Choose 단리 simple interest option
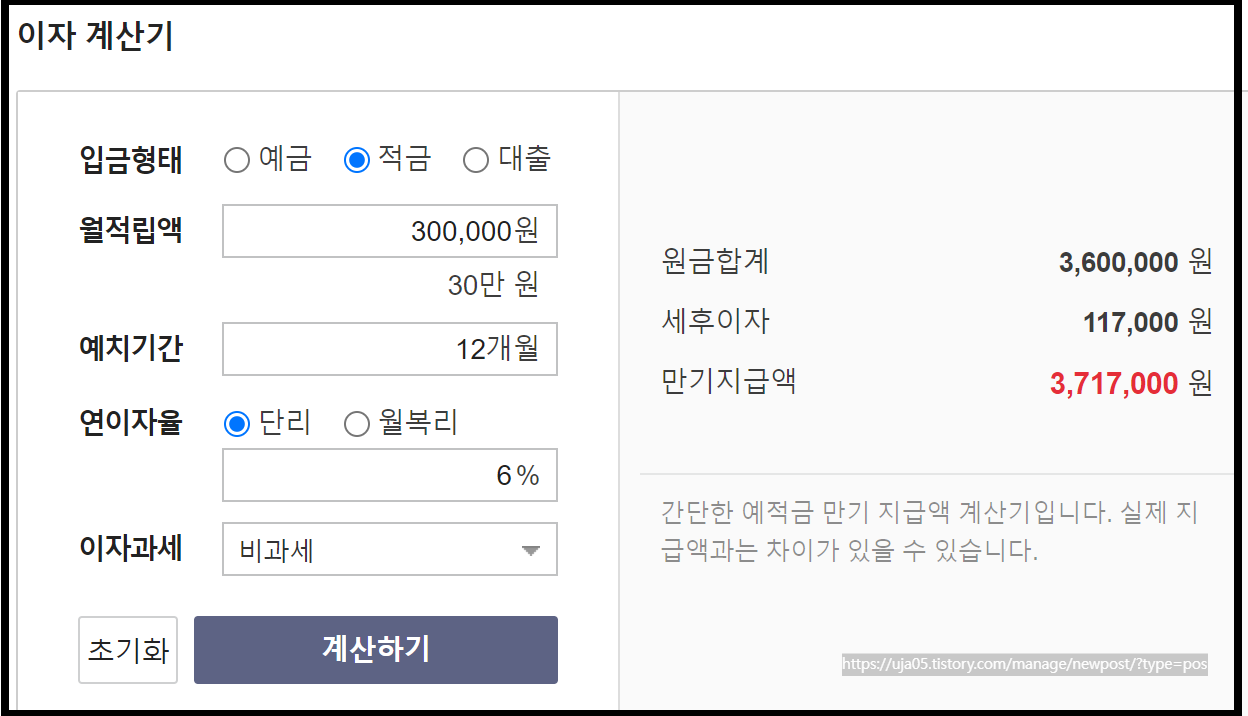Screen dimensions: 1248x716 235,423
